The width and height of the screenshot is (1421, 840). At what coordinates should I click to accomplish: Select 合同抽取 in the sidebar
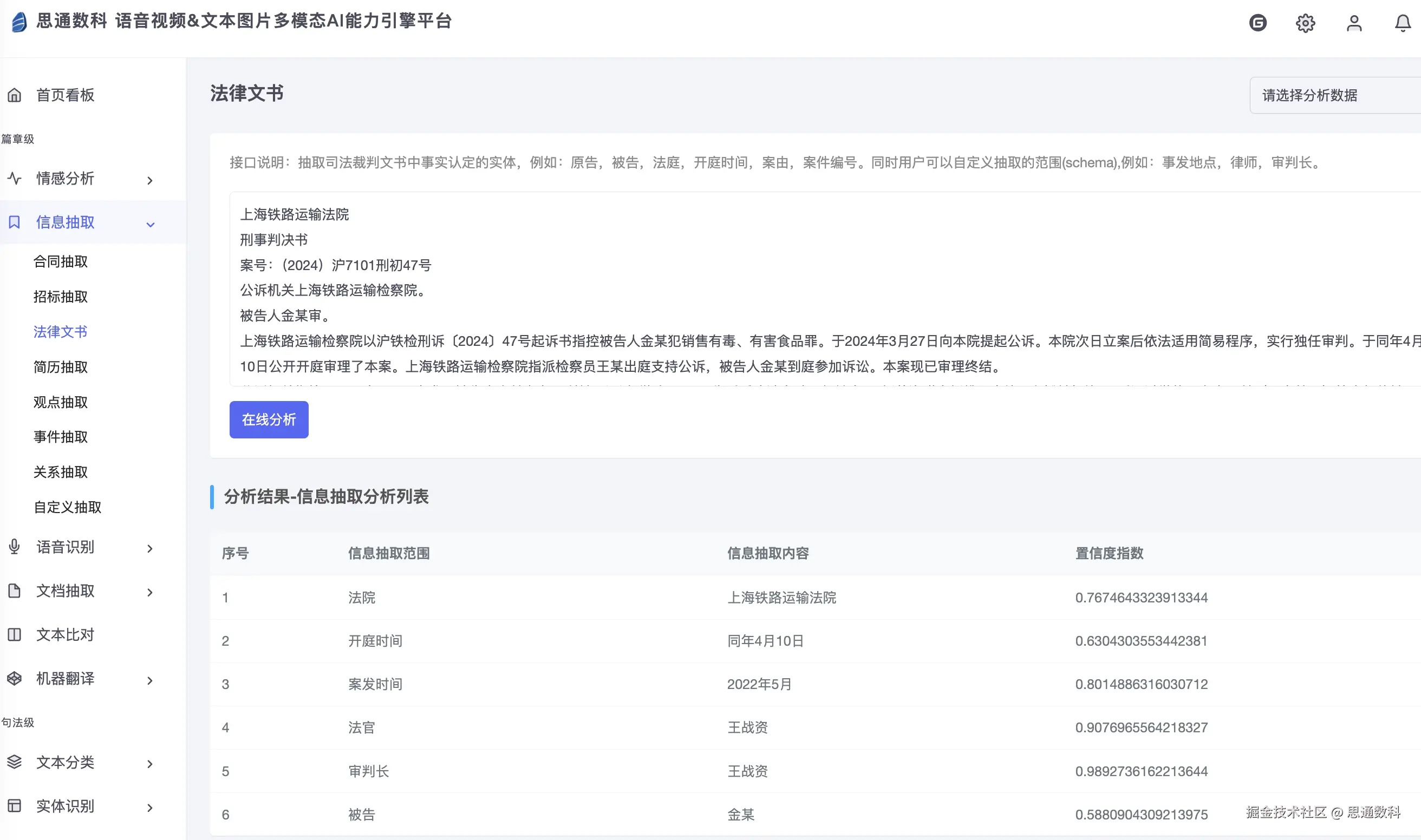coord(61,261)
